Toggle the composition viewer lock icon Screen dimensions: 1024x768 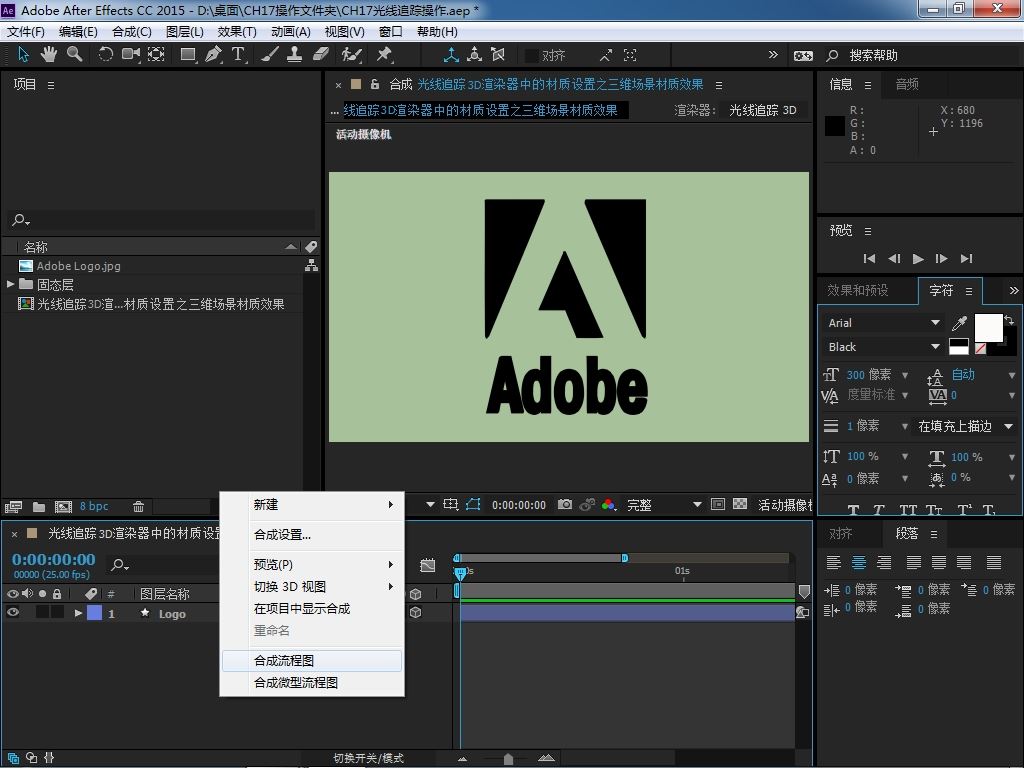pos(375,84)
